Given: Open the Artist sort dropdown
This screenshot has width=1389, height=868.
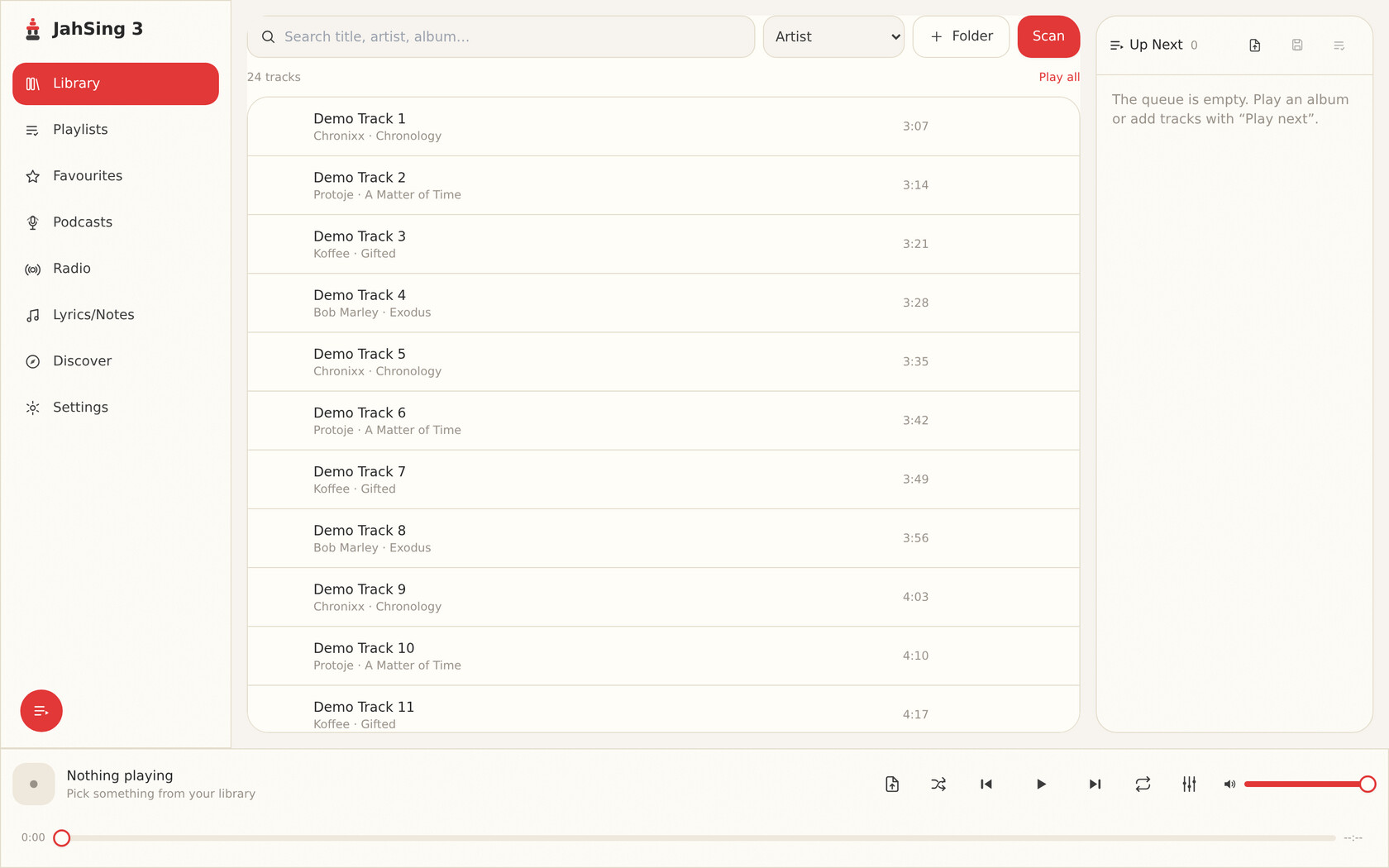Looking at the screenshot, I should click(833, 36).
